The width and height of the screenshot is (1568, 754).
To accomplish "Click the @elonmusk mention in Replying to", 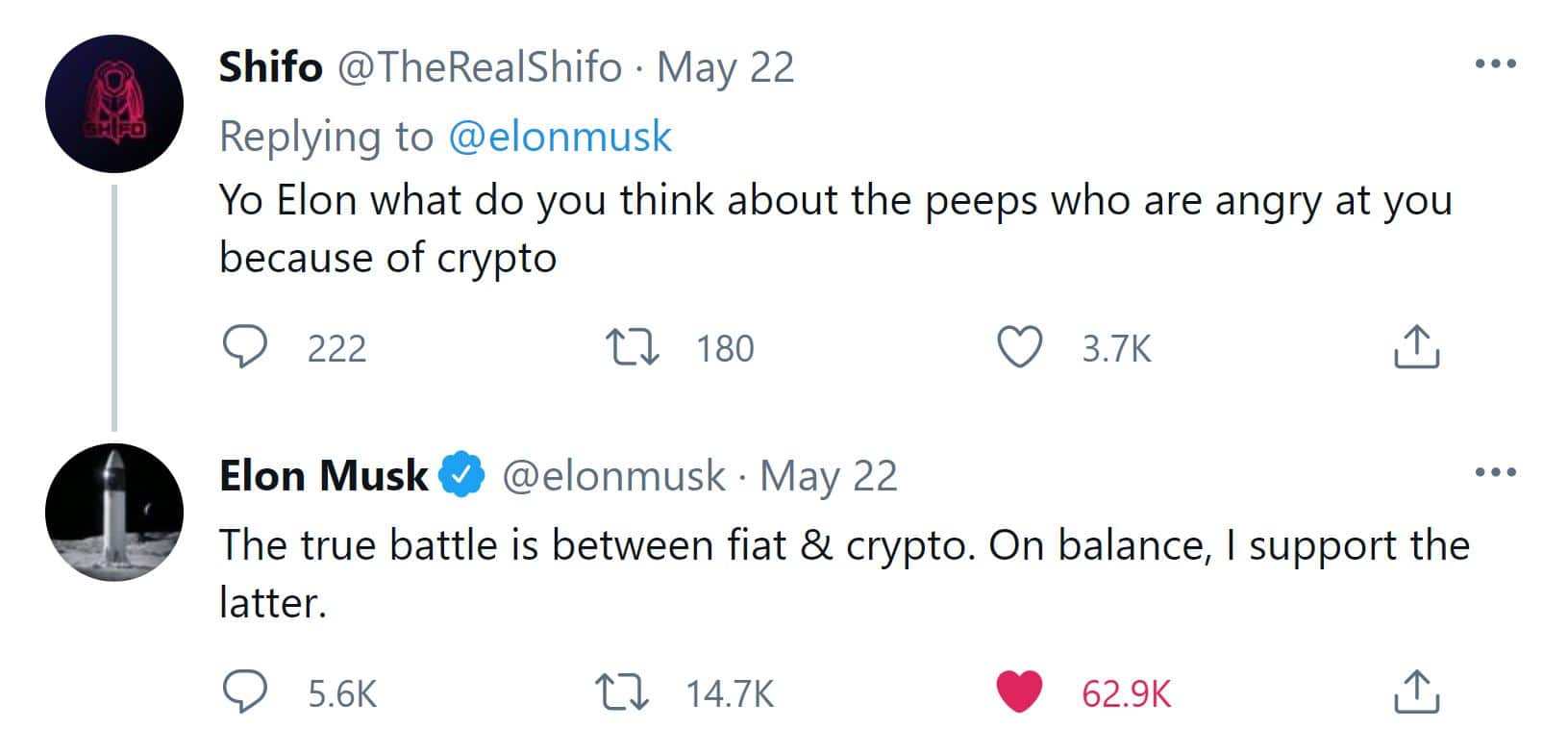I will tap(560, 137).
